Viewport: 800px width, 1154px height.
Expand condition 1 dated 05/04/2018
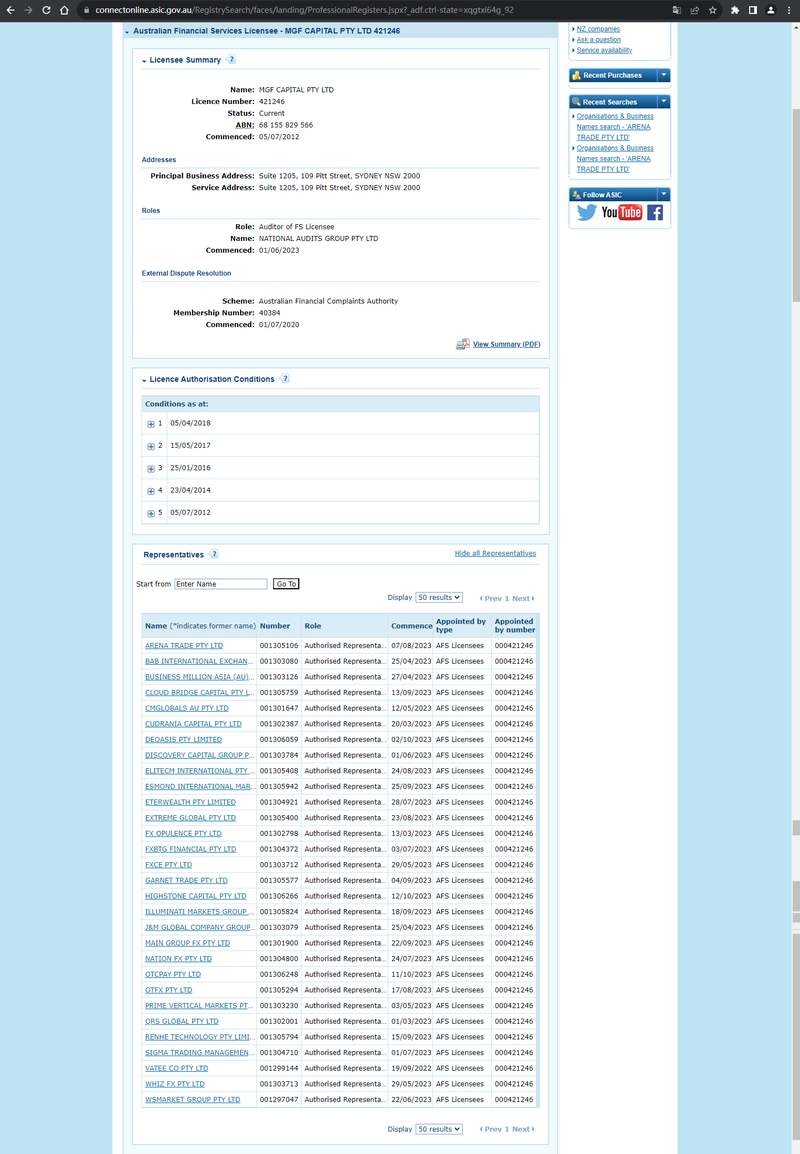pos(151,424)
